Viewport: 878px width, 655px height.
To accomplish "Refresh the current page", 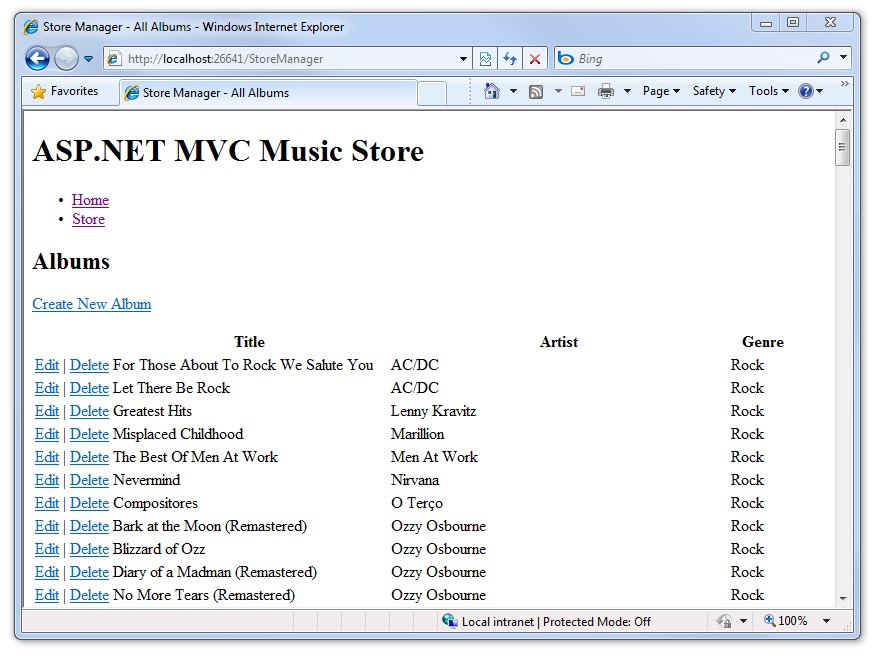I will point(510,58).
